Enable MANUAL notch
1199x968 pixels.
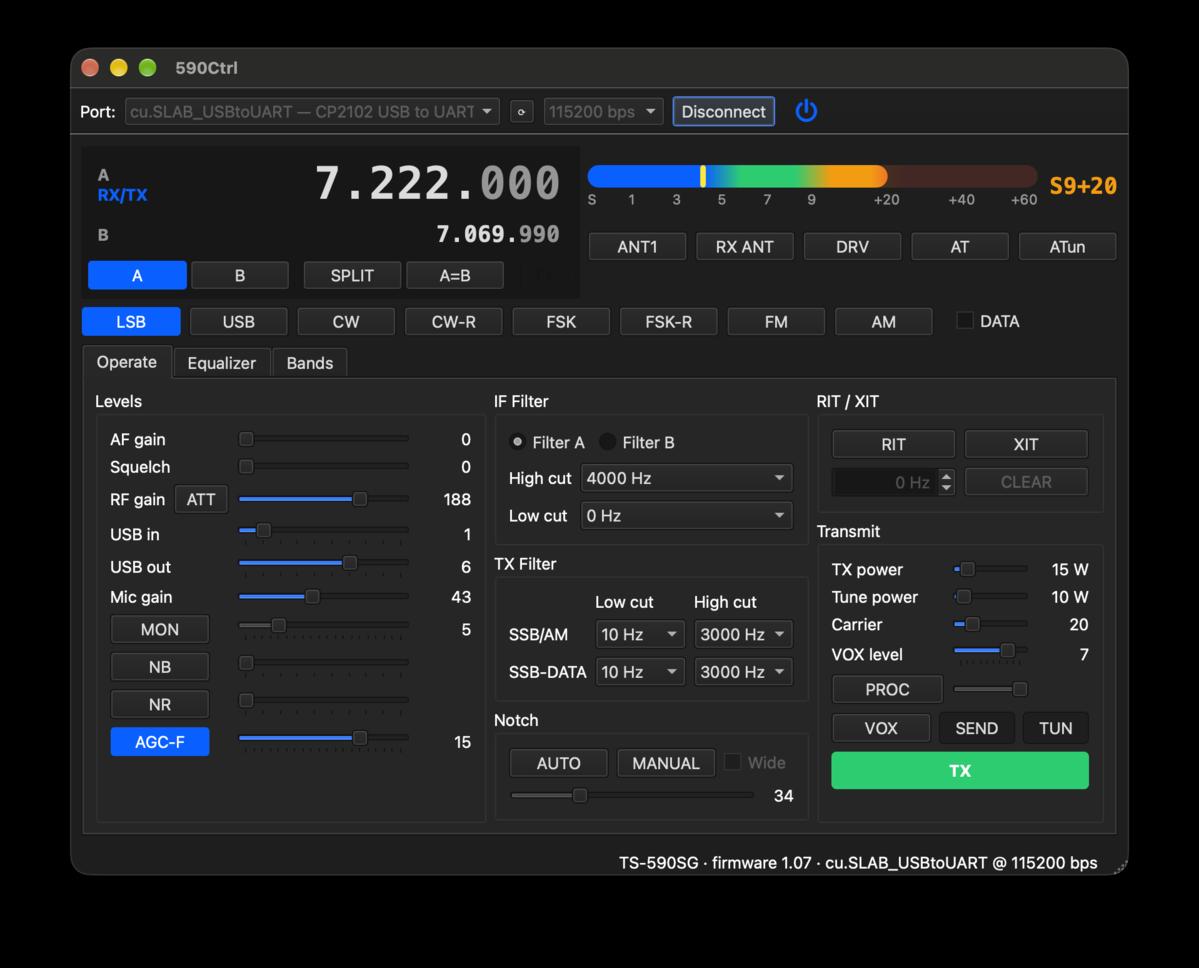click(666, 763)
